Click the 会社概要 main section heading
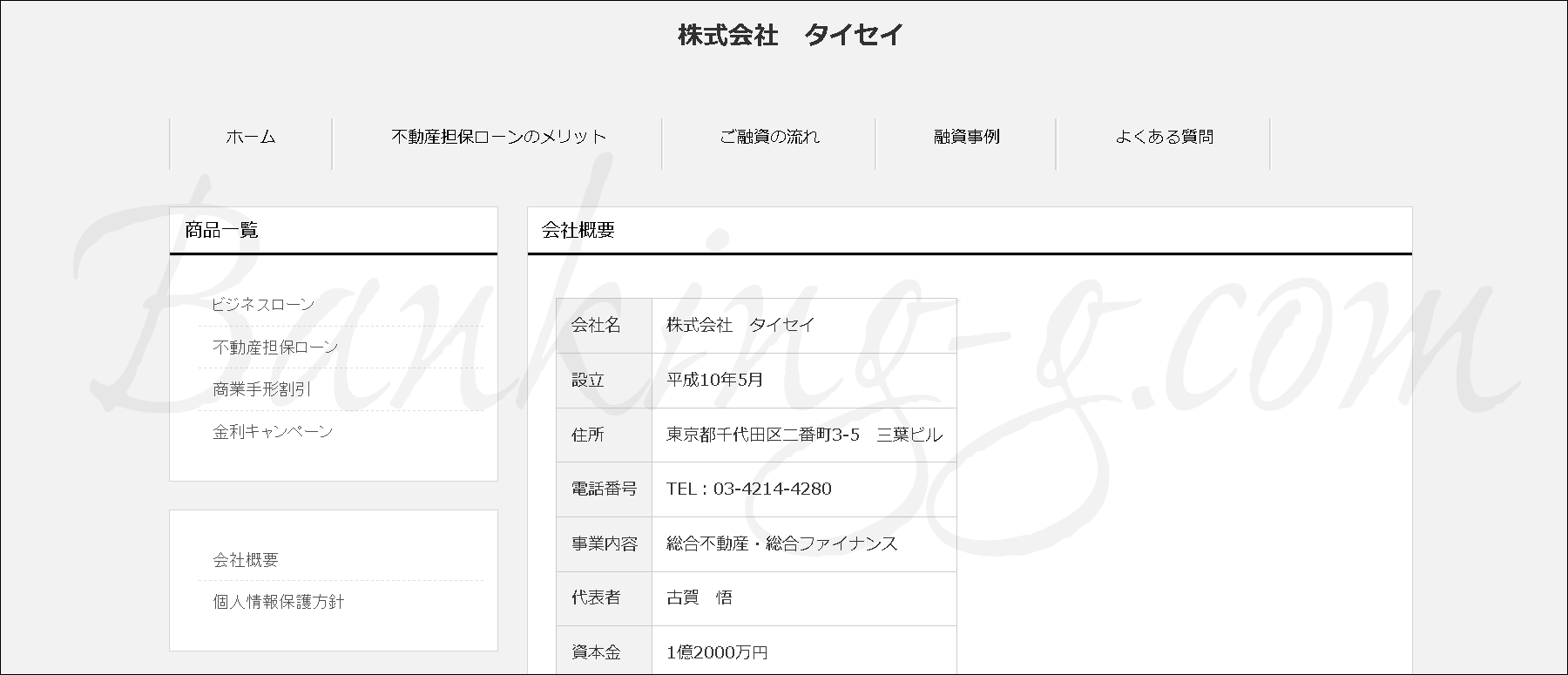Viewport: 1568px width, 675px height. (578, 230)
